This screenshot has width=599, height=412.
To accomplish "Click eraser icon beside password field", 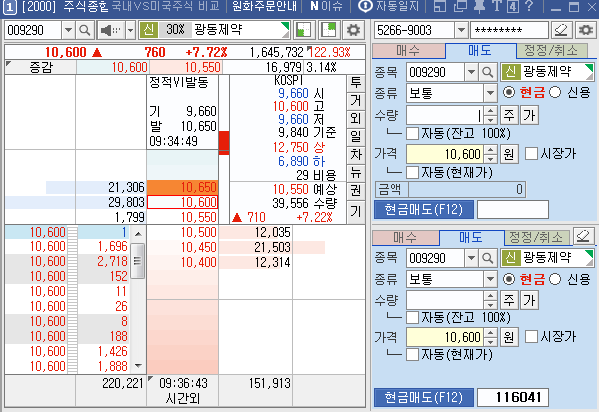I will pyautogui.click(x=561, y=30).
